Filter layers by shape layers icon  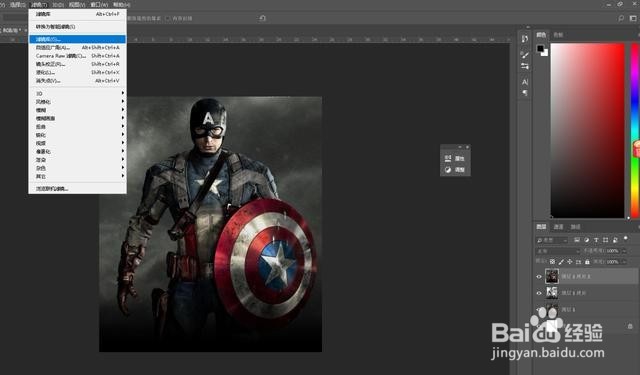tap(605, 240)
